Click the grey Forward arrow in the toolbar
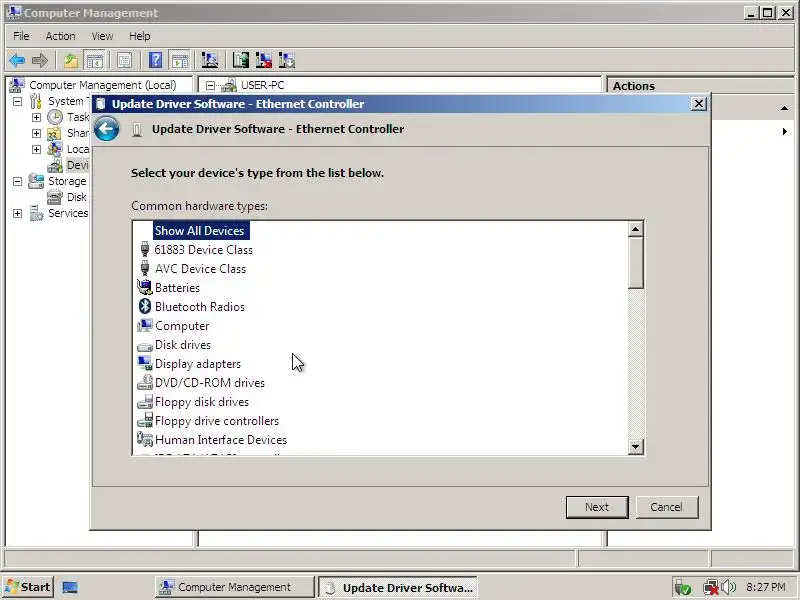Viewport: 800px width, 600px height. pos(40,61)
